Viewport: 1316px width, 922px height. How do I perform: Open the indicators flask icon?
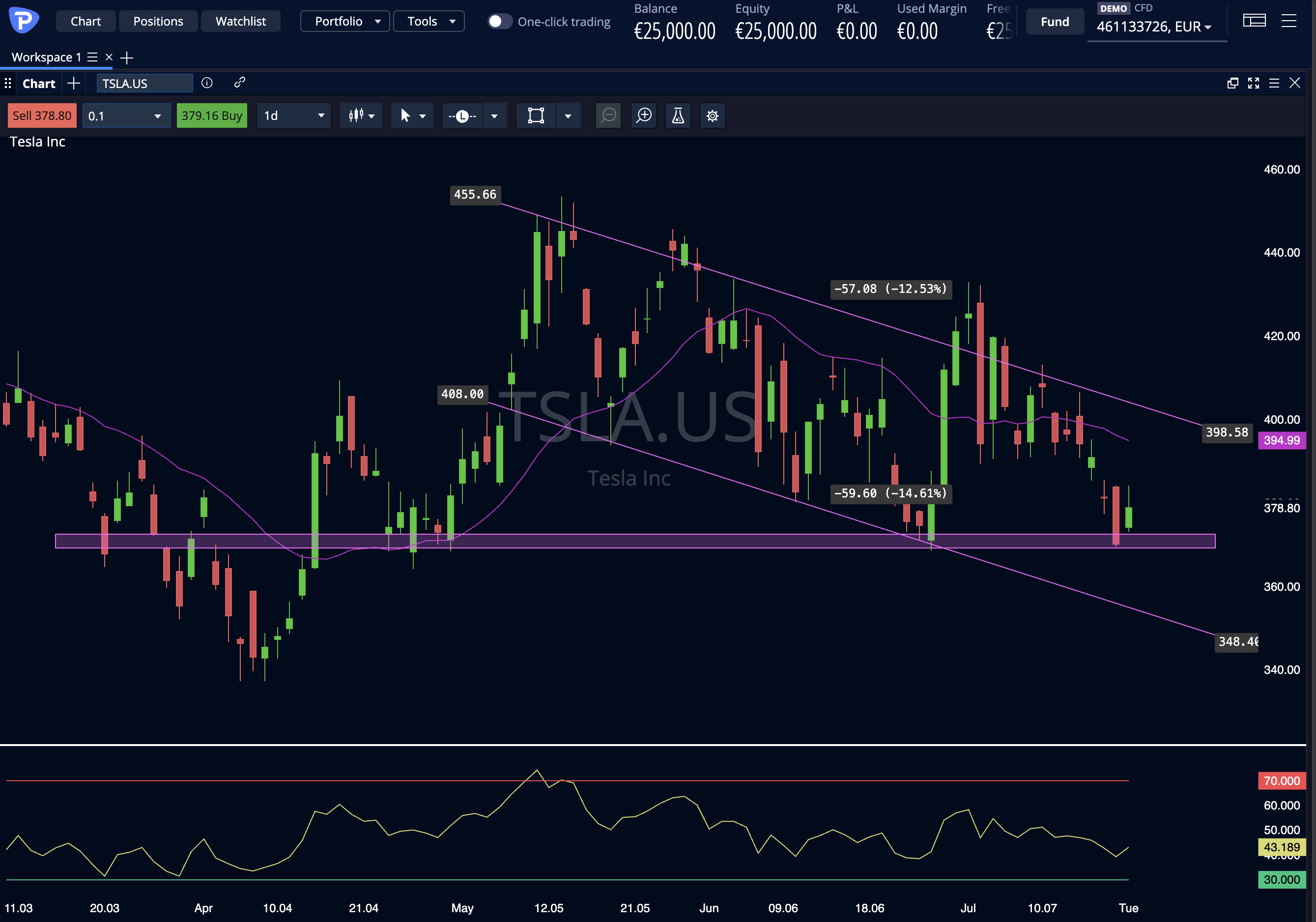[x=678, y=116]
